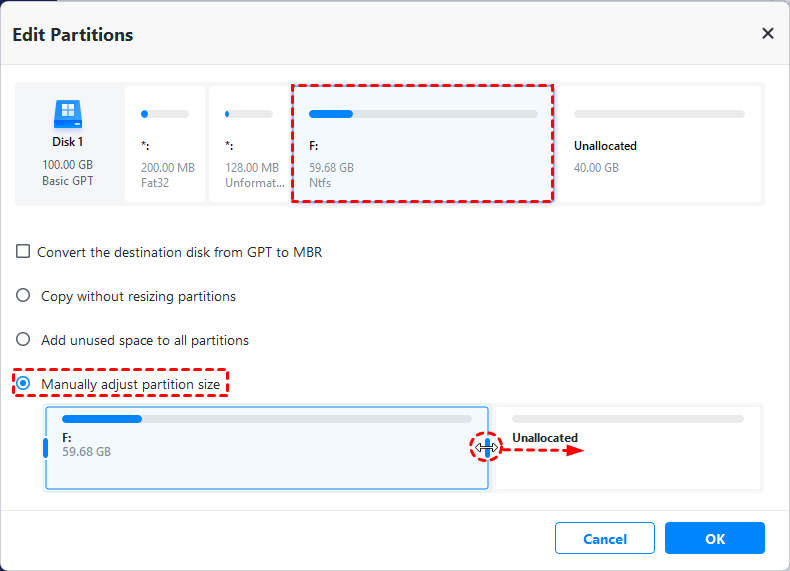Select the 40.00 GB Unallocated space block

click(x=658, y=144)
